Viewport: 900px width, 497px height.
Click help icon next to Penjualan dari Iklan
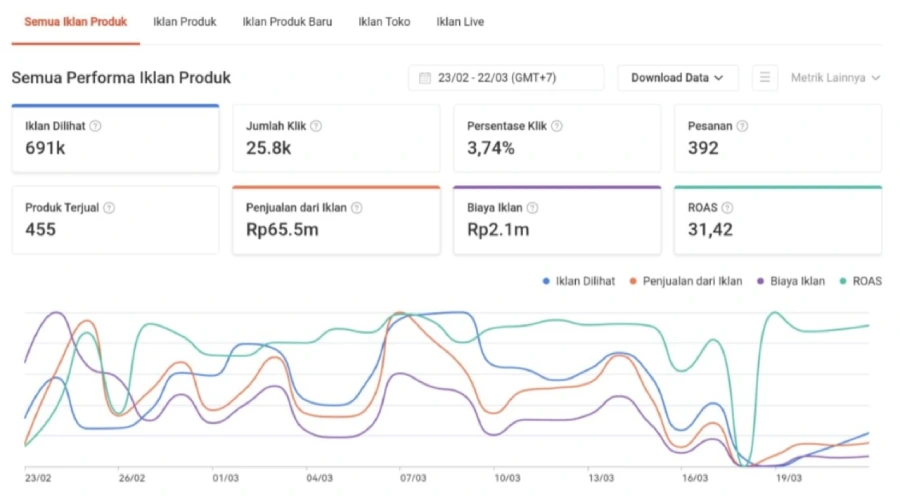pyautogui.click(x=356, y=208)
